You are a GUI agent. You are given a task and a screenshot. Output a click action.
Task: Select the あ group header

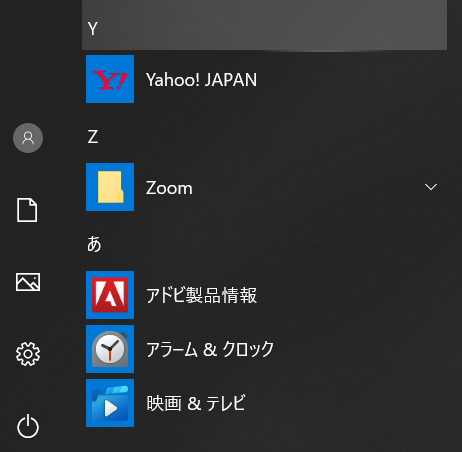pos(94,244)
